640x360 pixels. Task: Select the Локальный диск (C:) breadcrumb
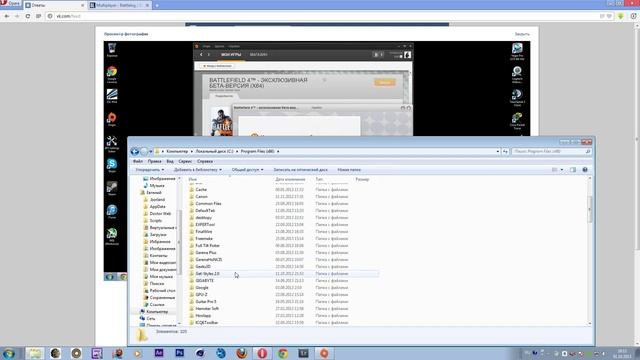click(214, 151)
